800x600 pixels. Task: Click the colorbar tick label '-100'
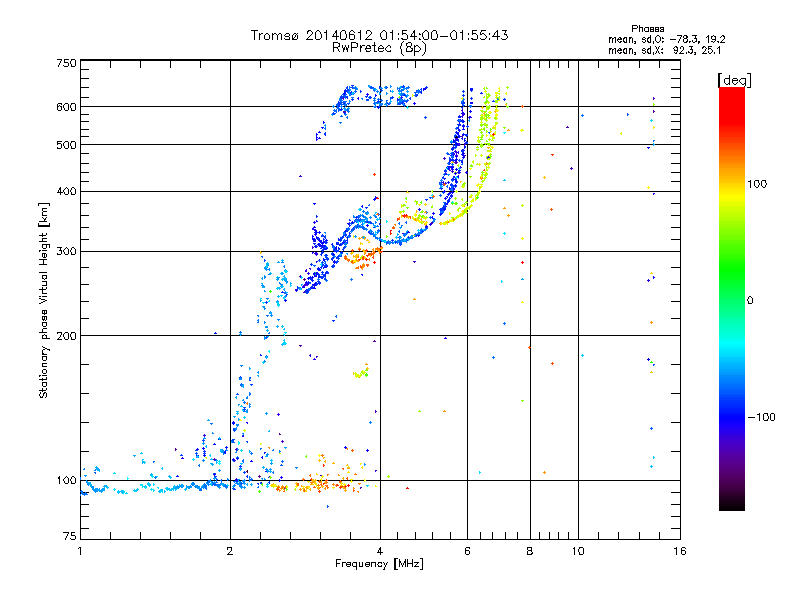761,417
